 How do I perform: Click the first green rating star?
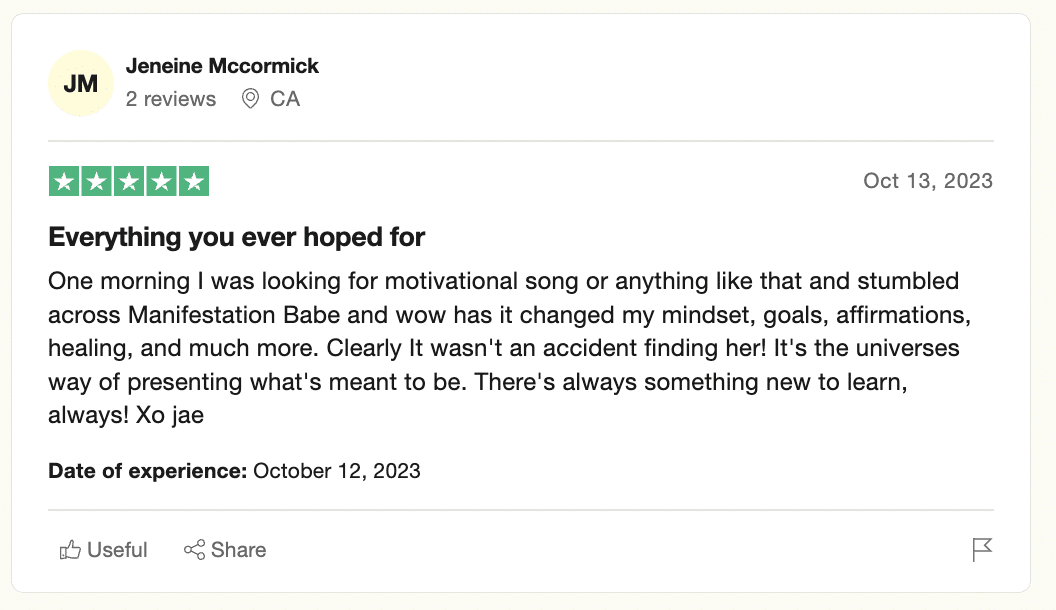[x=65, y=181]
